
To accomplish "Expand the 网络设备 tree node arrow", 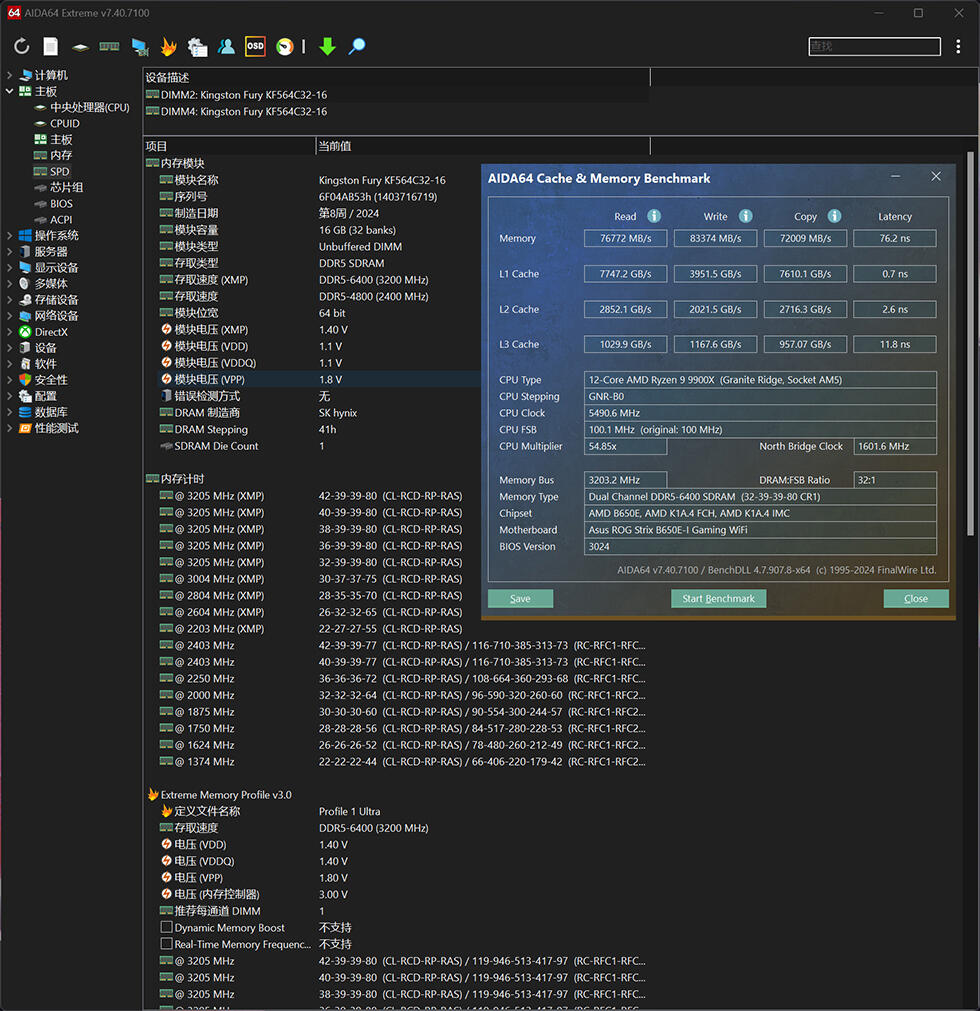I will pos(10,316).
